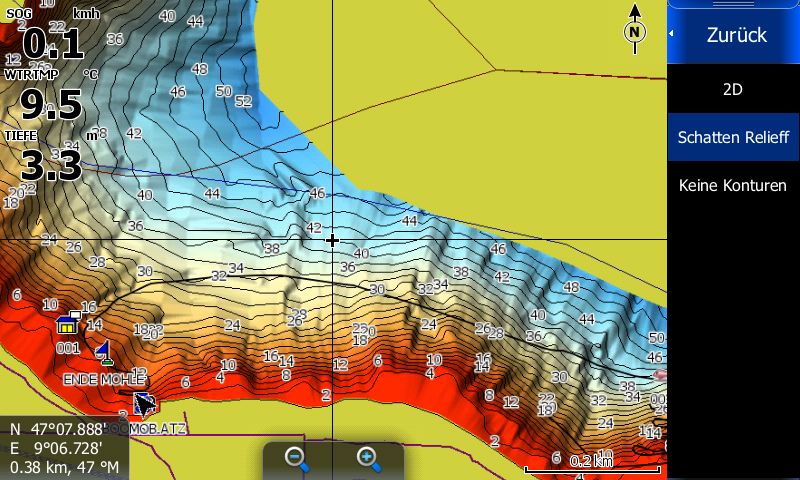Click the zoom out magnifier icon

(297, 459)
